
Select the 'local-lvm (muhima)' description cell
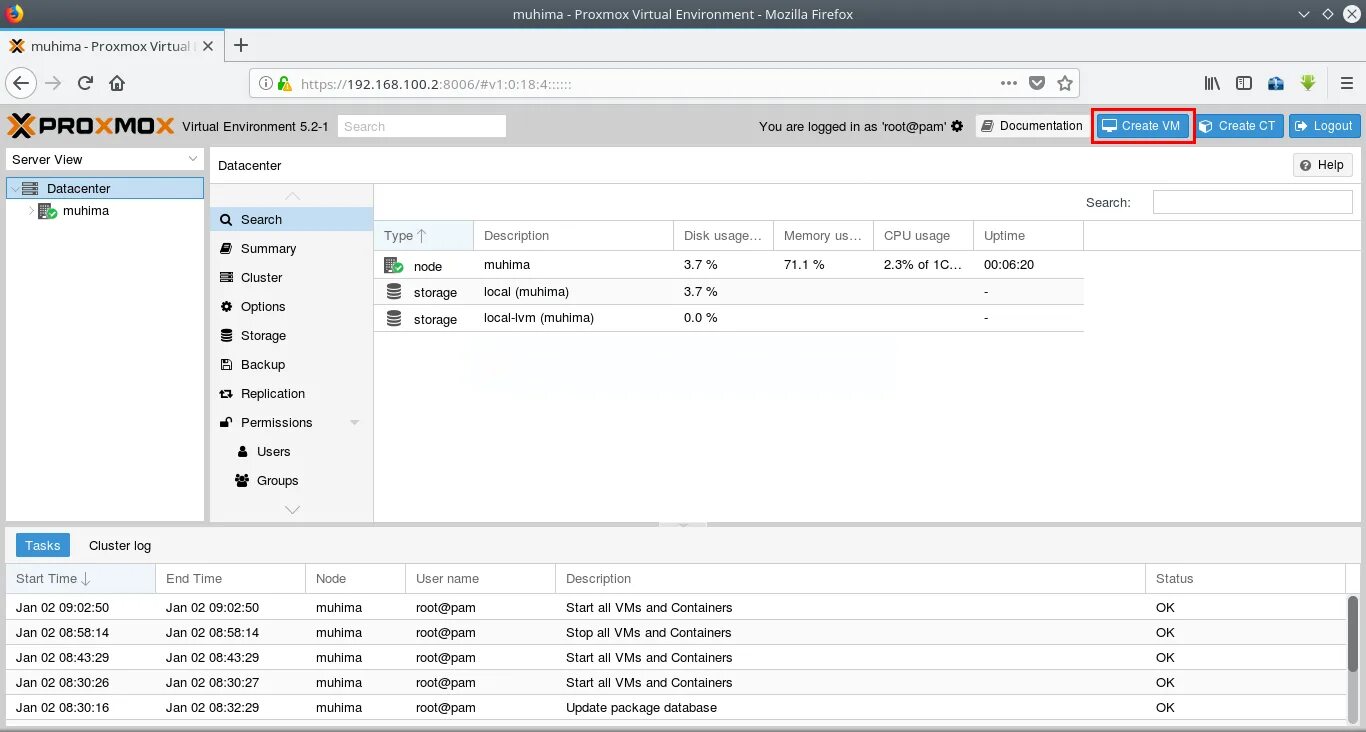pos(574,318)
